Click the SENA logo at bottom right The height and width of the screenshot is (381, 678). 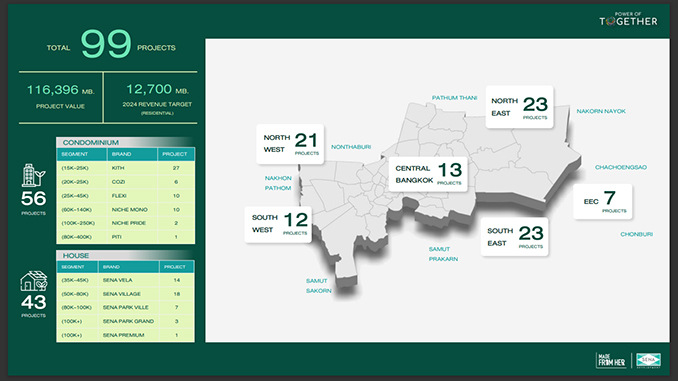pyautogui.click(x=648, y=360)
